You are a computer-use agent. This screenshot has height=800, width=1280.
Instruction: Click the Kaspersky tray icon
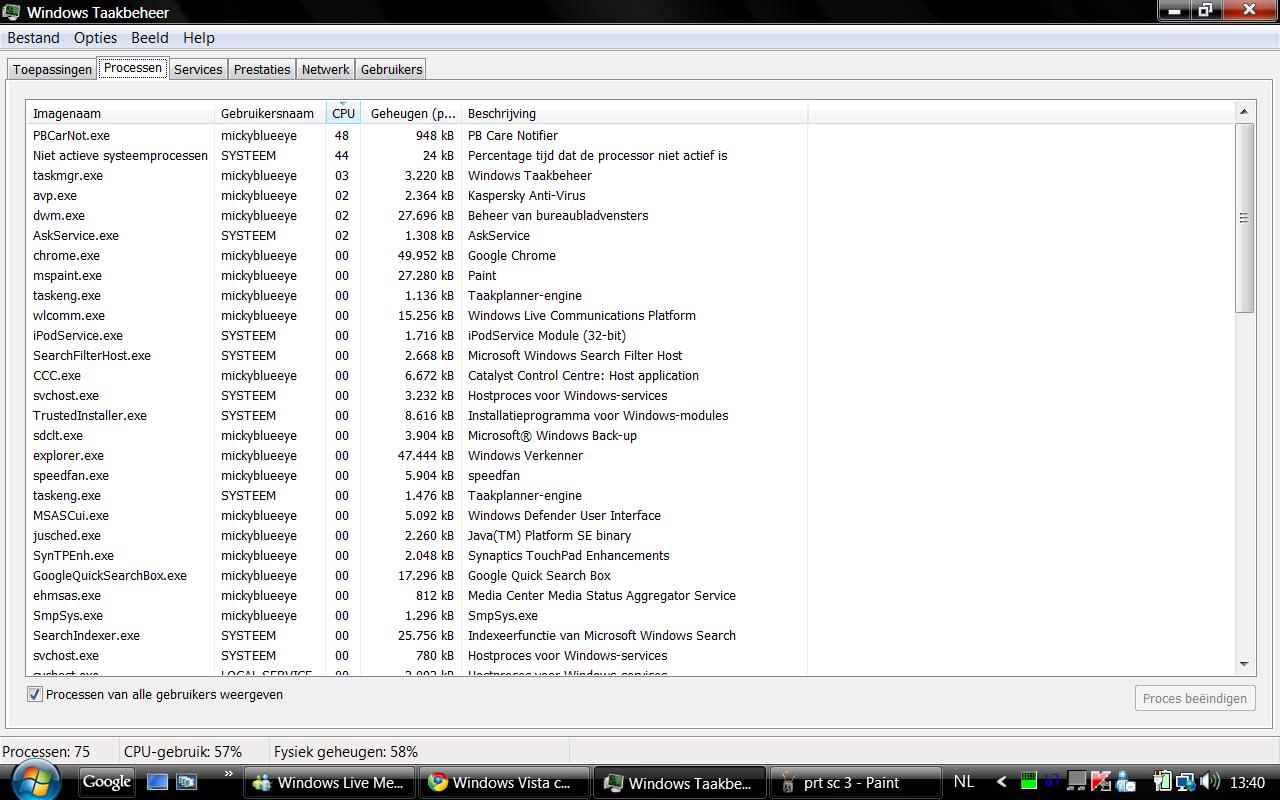pyautogui.click(x=1101, y=781)
